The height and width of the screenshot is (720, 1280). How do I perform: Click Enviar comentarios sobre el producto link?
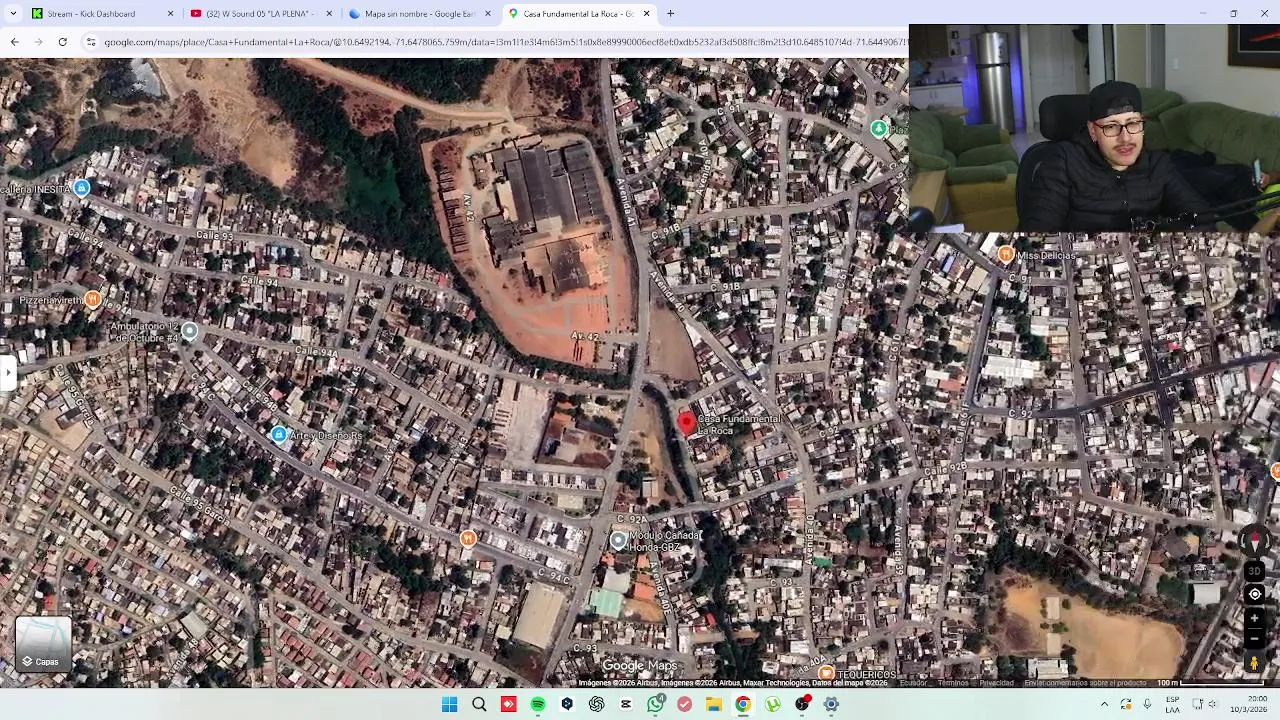[1085, 683]
